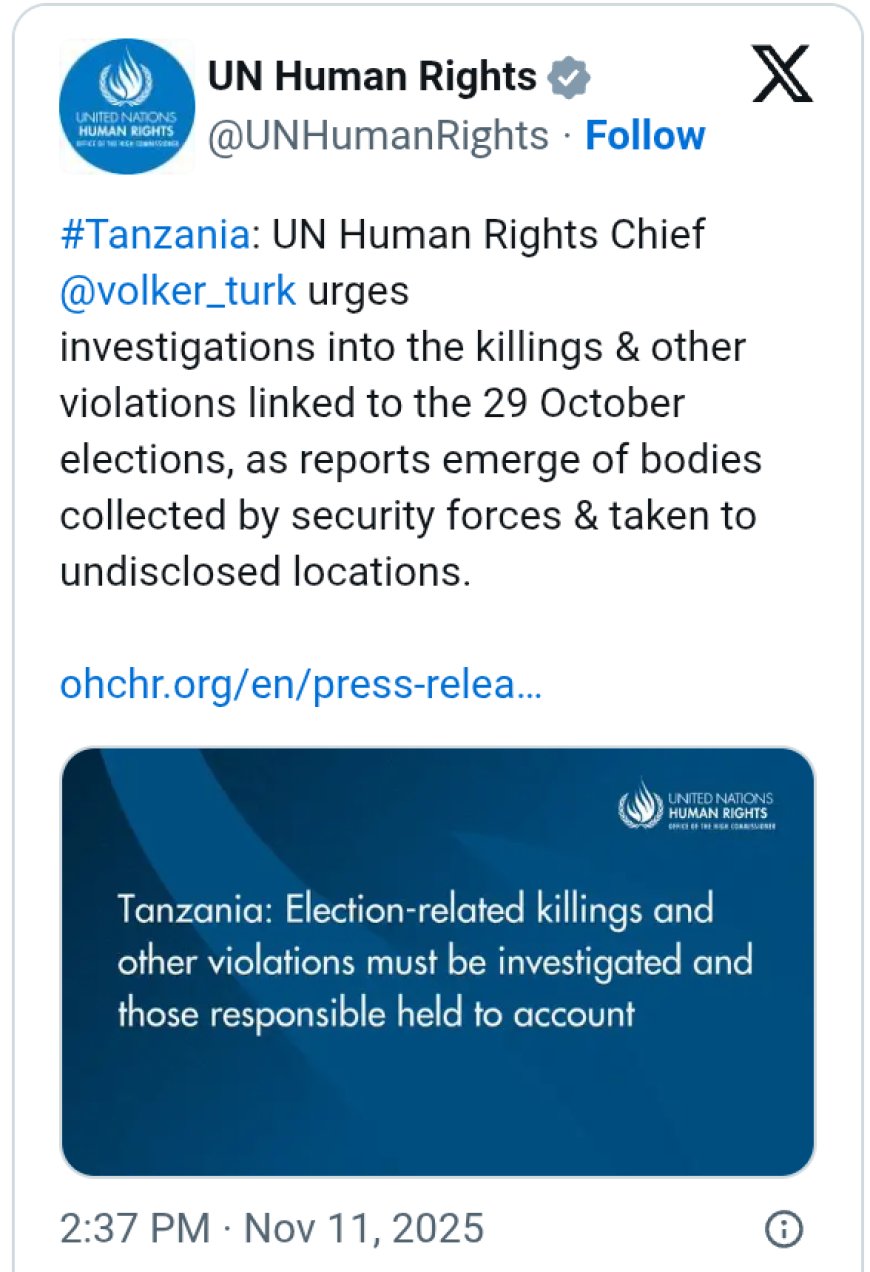This screenshot has height=1272, width=870.
Task: Click the UN laurel emblem in the card
Action: pos(640,806)
